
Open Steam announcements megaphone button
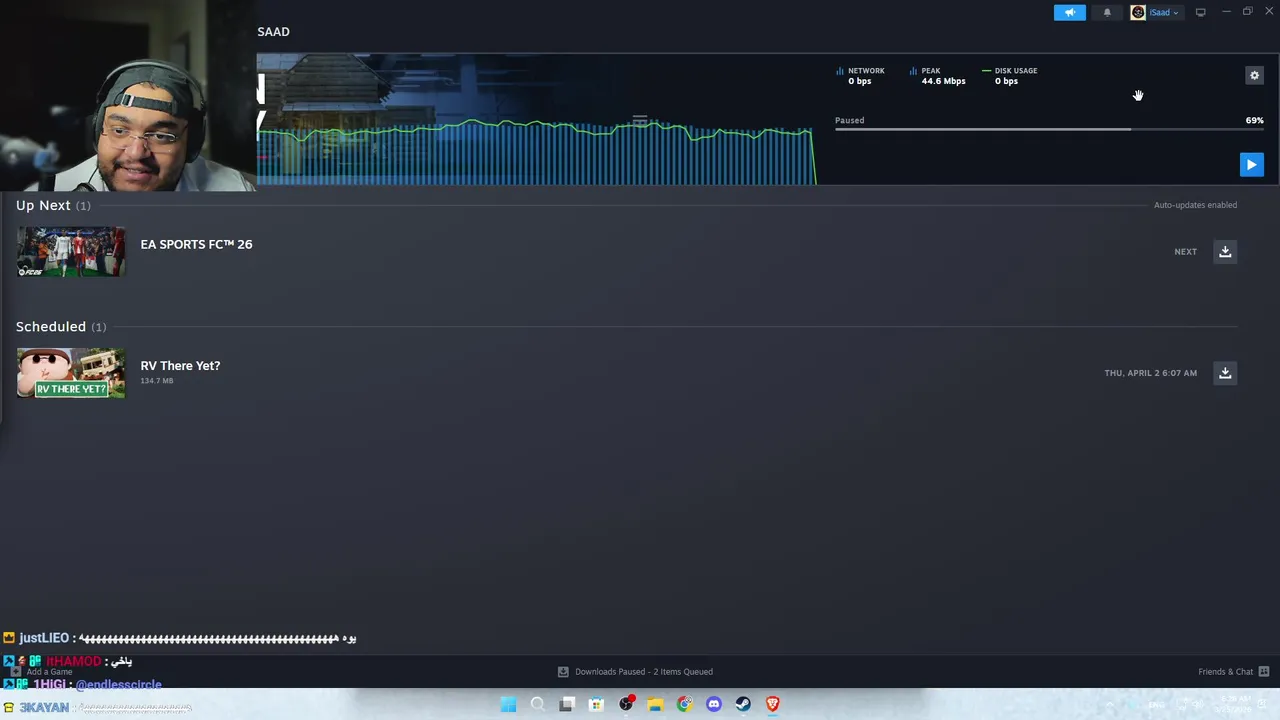pos(1069,12)
